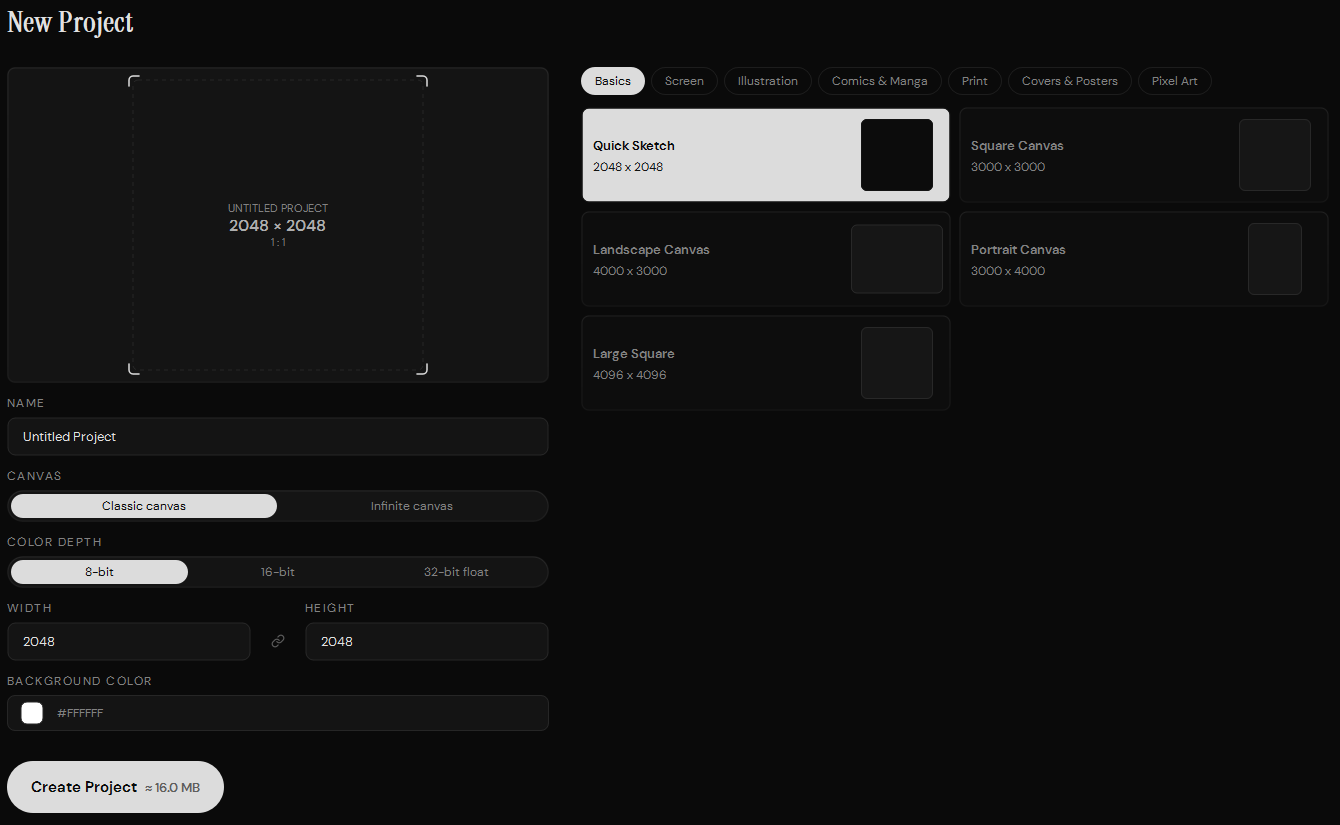Click the ≈ 16.0 MB size estimate text

pos(172,788)
